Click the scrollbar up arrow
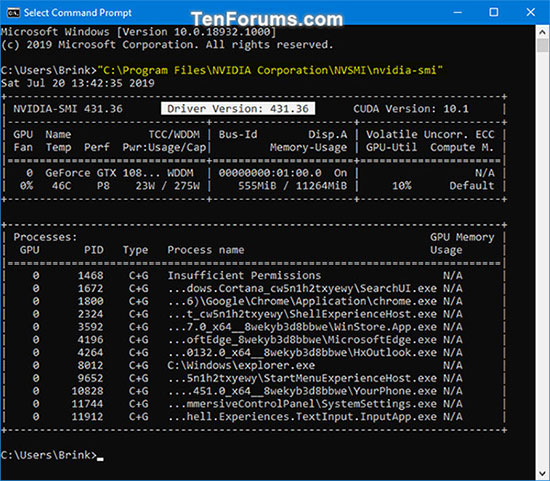This screenshot has width=550, height=481. (x=542, y=32)
